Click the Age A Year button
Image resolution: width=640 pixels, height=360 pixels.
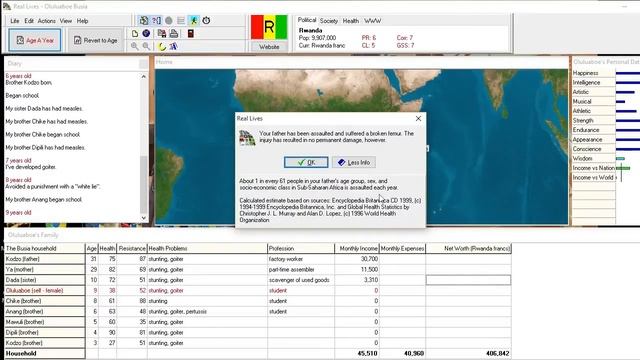pos(35,40)
